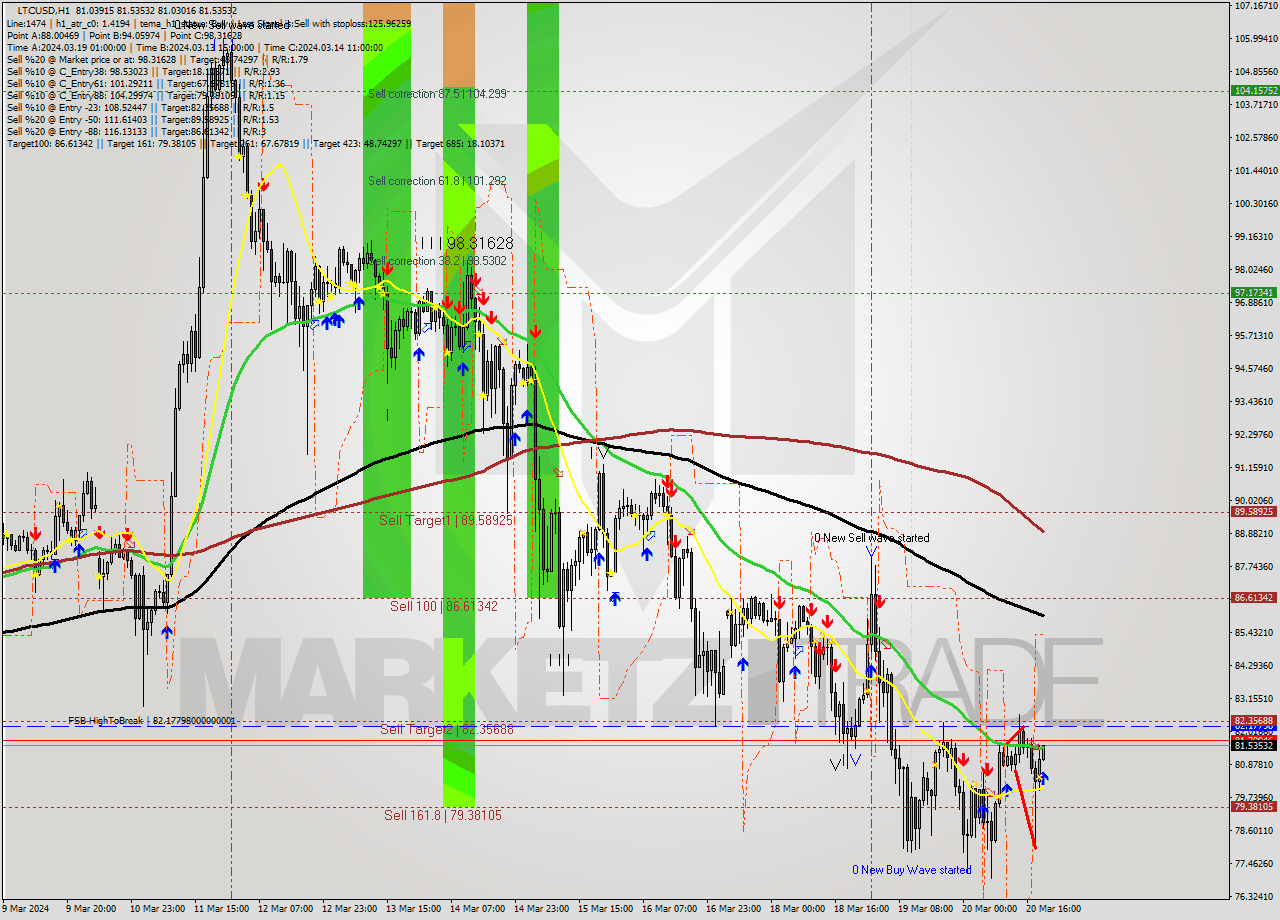Click the 'Sell %20 @ Entry -88: 116.13133' line

pyautogui.click(x=135, y=132)
